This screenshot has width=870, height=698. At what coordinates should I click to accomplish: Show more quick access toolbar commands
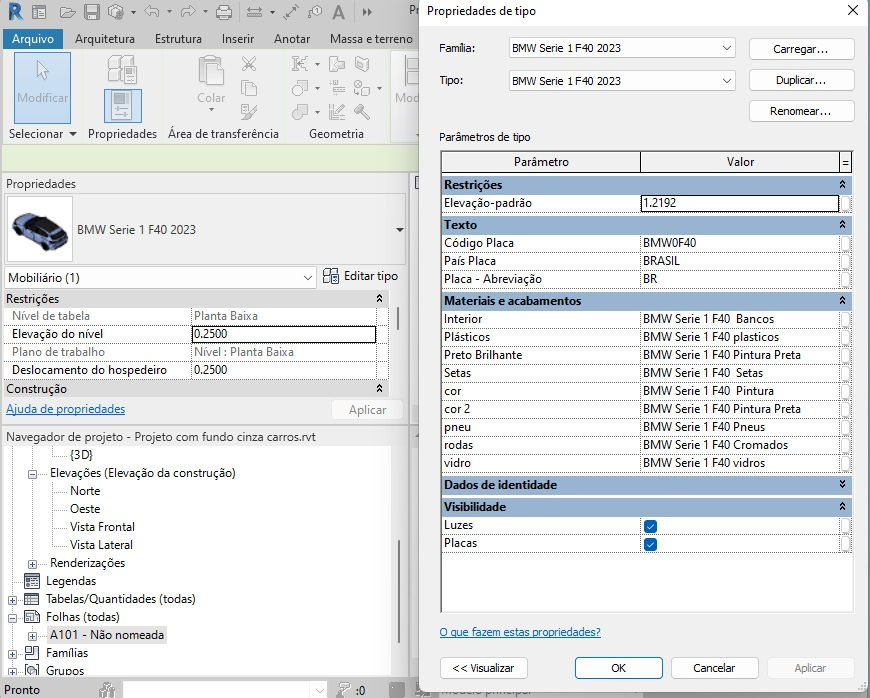(x=367, y=12)
